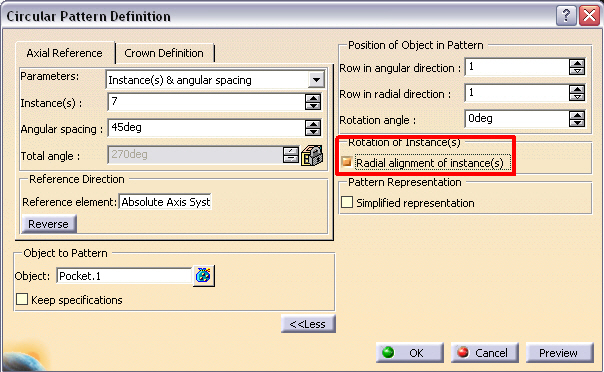Collapse the dialog with the <<Less button
This screenshot has height=372, width=604.
coord(308,324)
